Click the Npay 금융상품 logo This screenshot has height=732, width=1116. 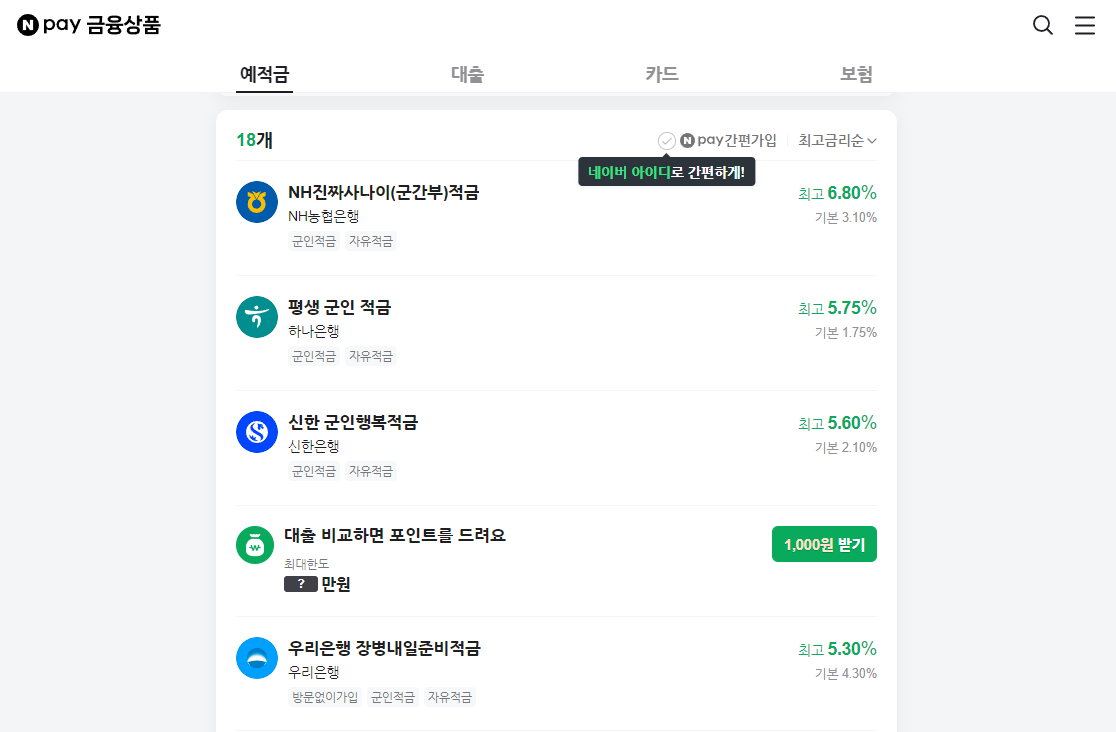(88, 24)
